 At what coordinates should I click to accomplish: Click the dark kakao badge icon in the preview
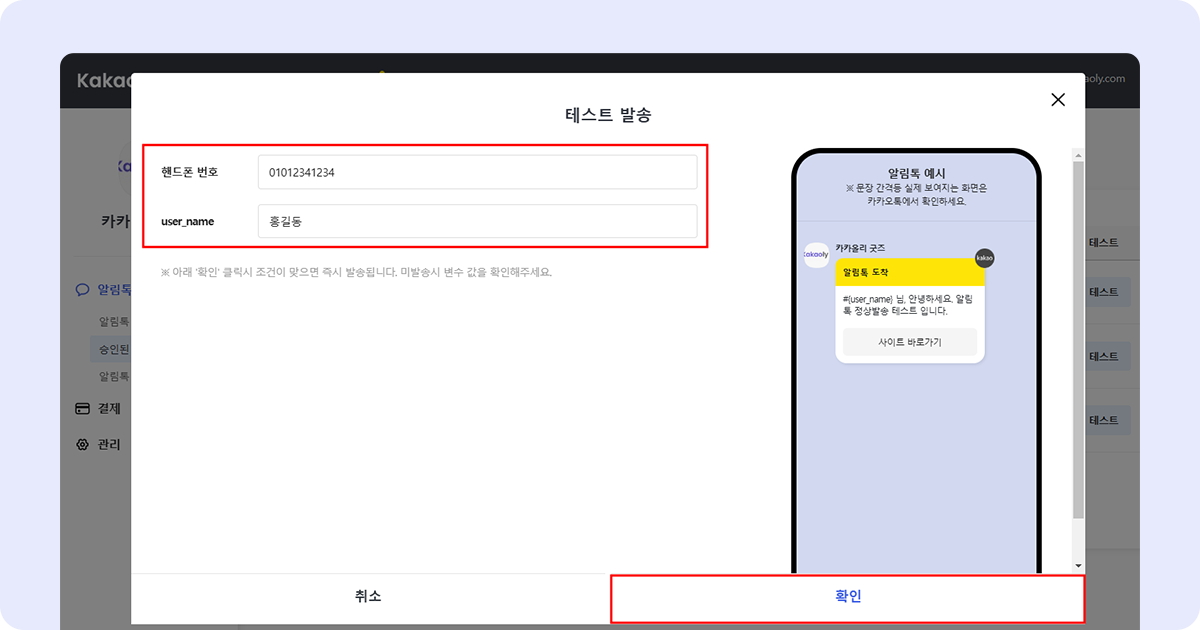pos(985,258)
